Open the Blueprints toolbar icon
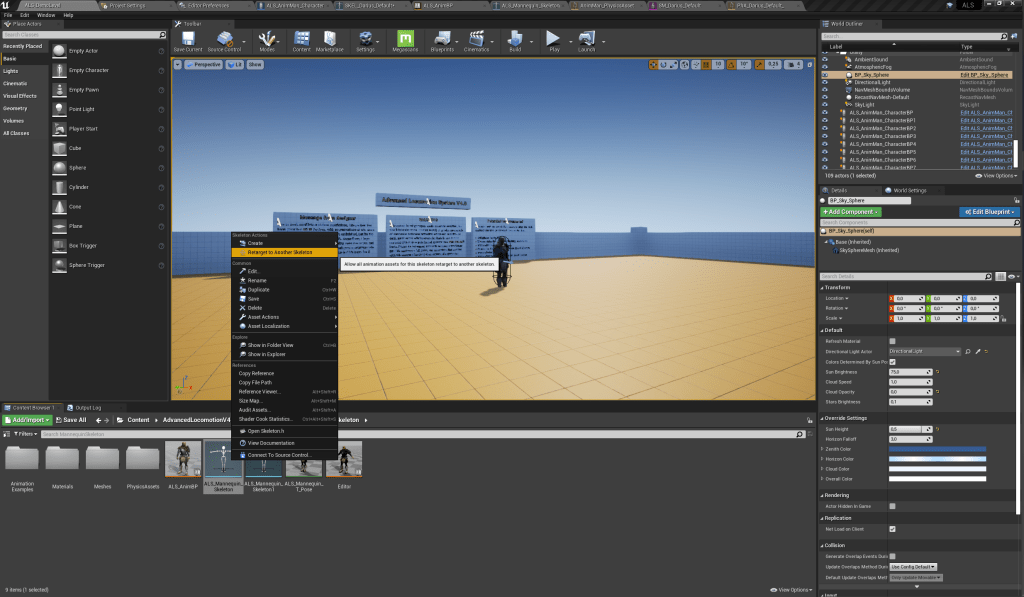Screen dimensions: 1024x597 tap(442, 40)
